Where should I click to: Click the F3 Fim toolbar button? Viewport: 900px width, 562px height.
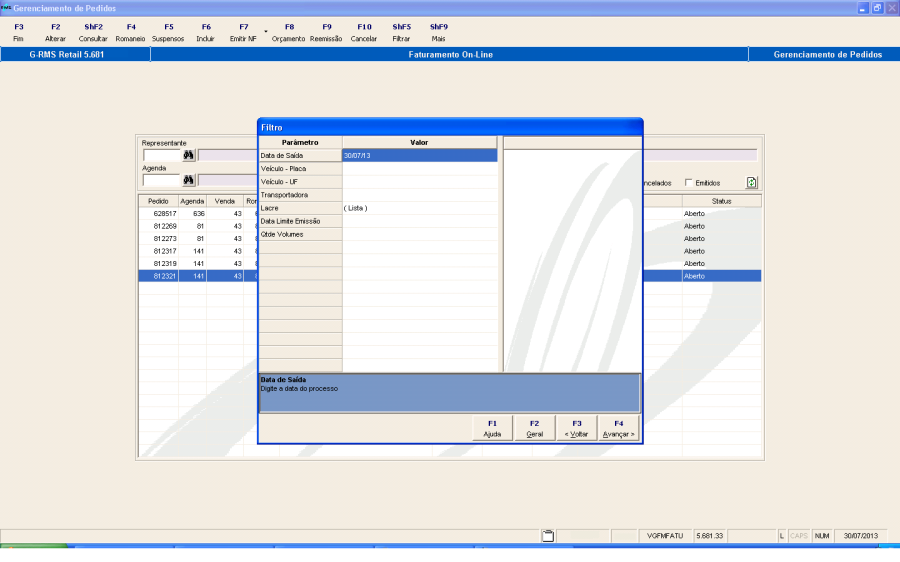(18, 33)
